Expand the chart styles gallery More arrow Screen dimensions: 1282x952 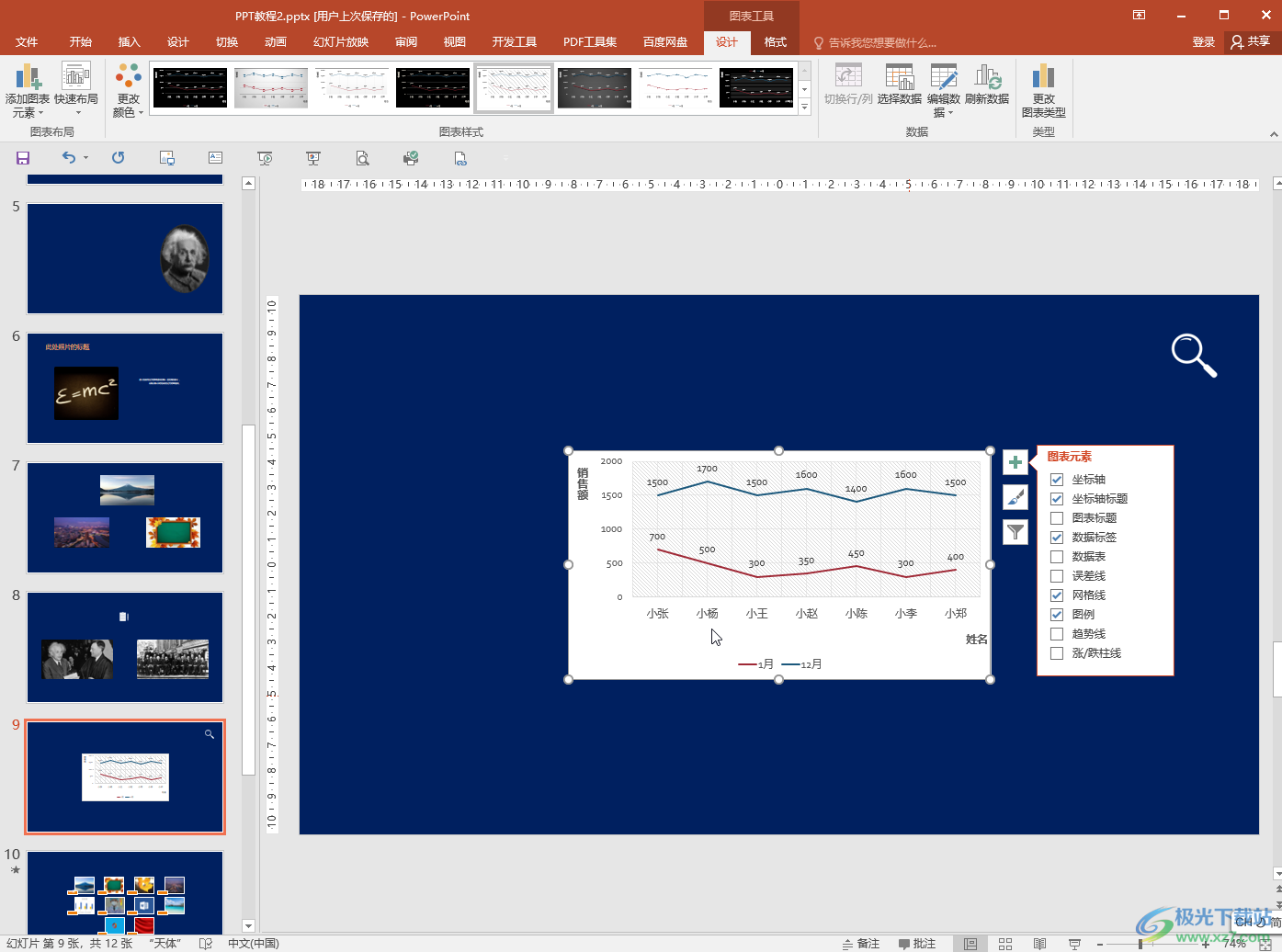(805, 108)
